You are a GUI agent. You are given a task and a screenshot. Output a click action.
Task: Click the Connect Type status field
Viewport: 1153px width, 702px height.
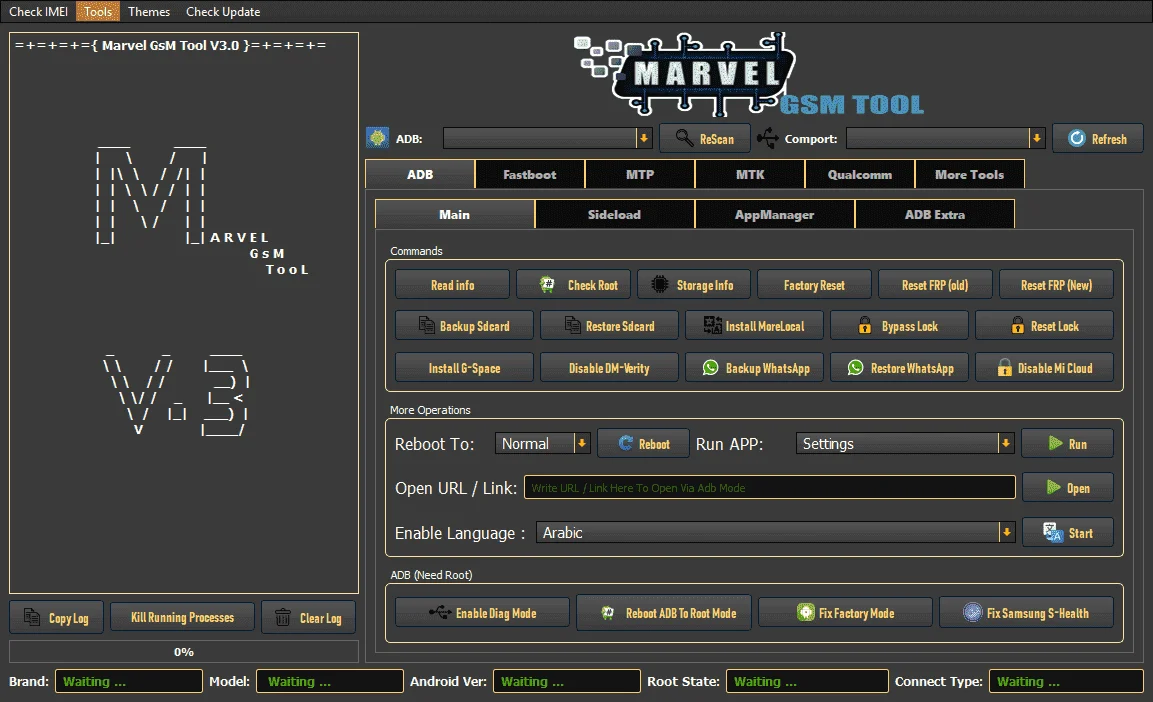1065,681
